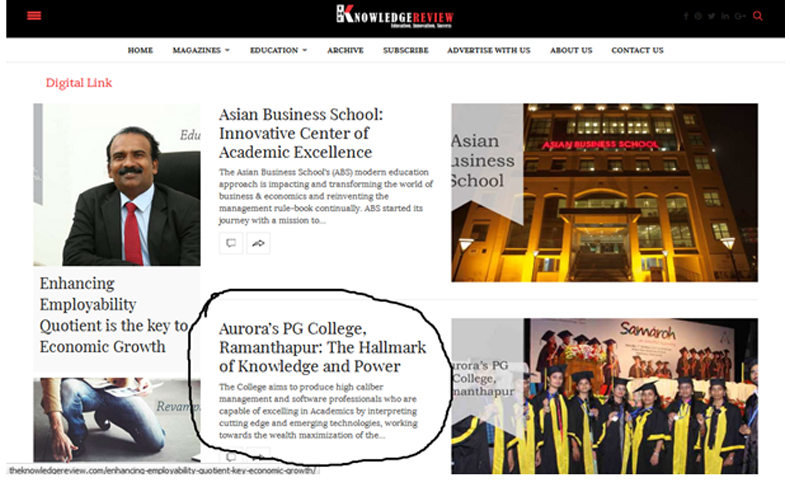Expand the Education dropdown menu
Screen dimensions: 790x482
click(x=279, y=50)
